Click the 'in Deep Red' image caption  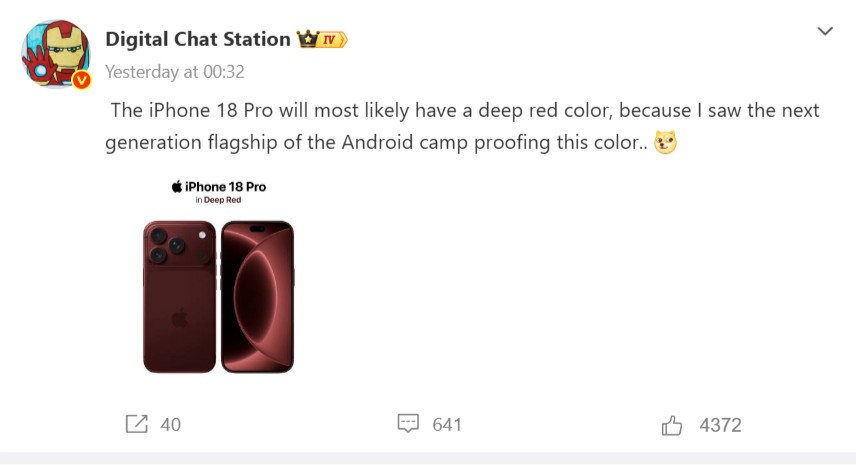218,200
